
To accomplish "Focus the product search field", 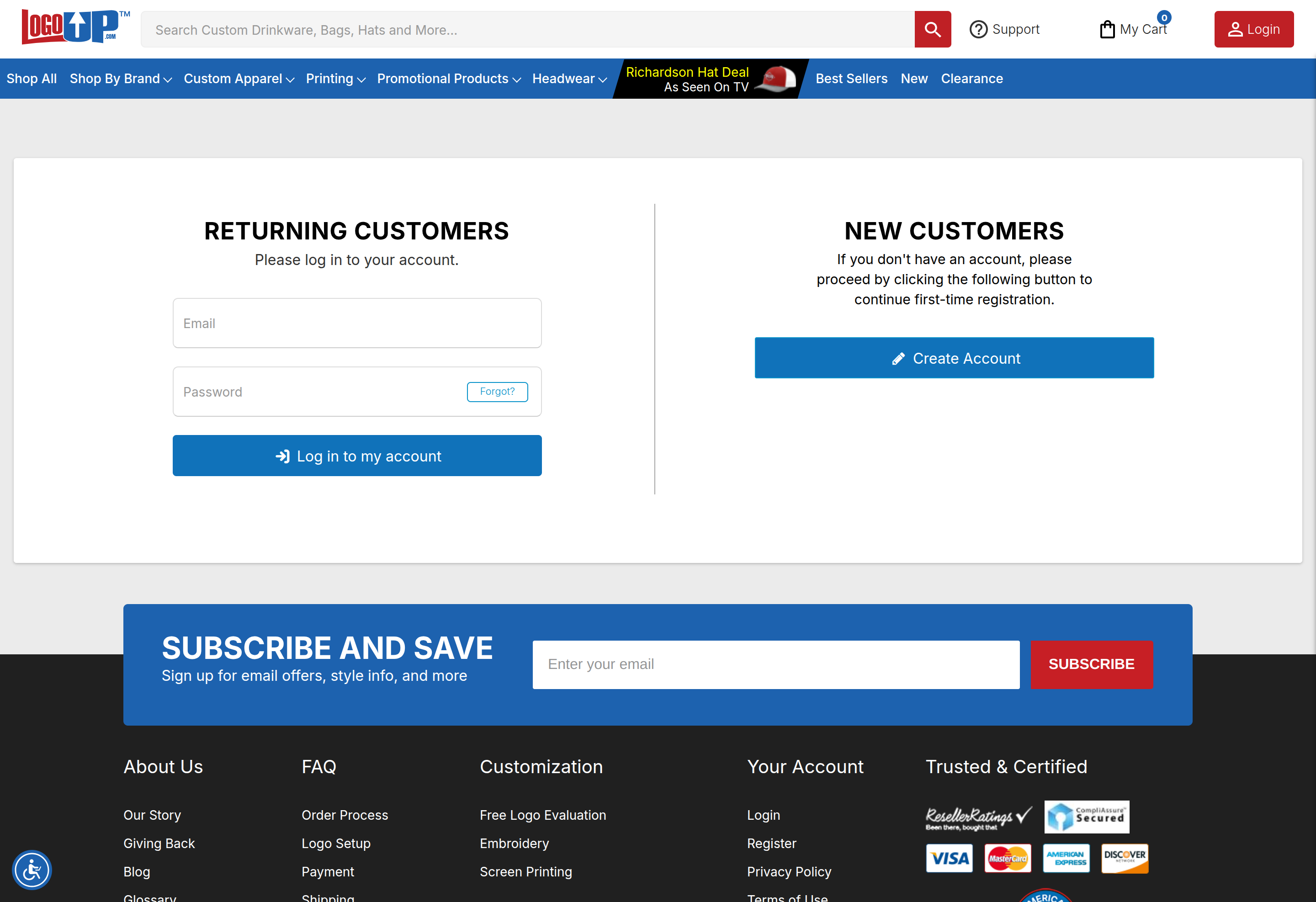I will (528, 29).
